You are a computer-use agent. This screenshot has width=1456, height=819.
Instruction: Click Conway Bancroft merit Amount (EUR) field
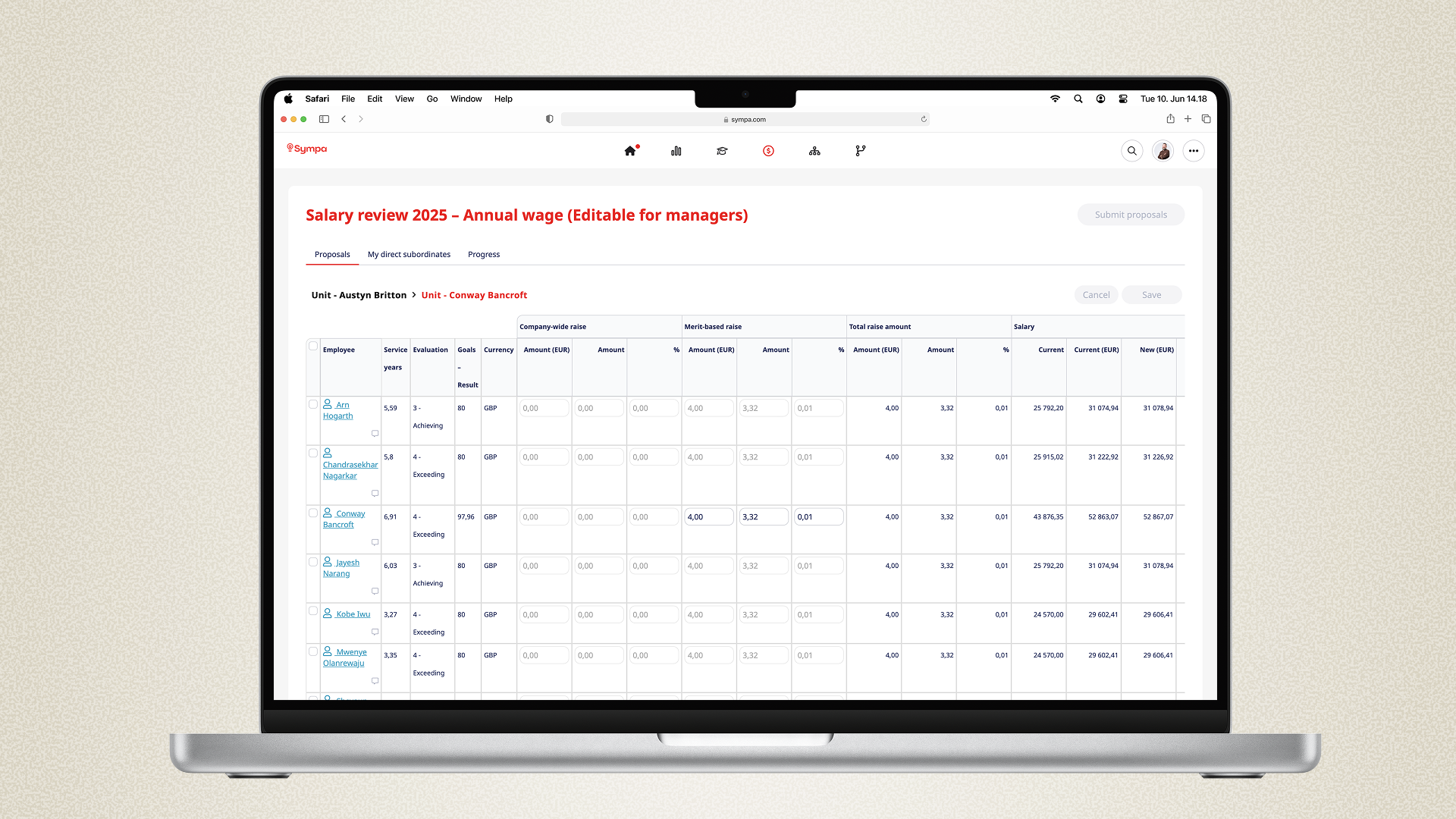(708, 517)
